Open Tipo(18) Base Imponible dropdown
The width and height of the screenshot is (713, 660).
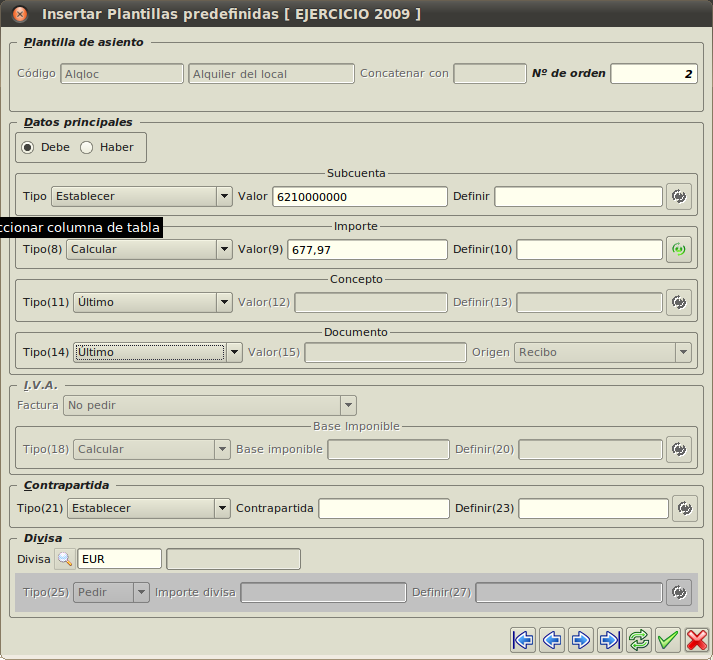point(151,449)
